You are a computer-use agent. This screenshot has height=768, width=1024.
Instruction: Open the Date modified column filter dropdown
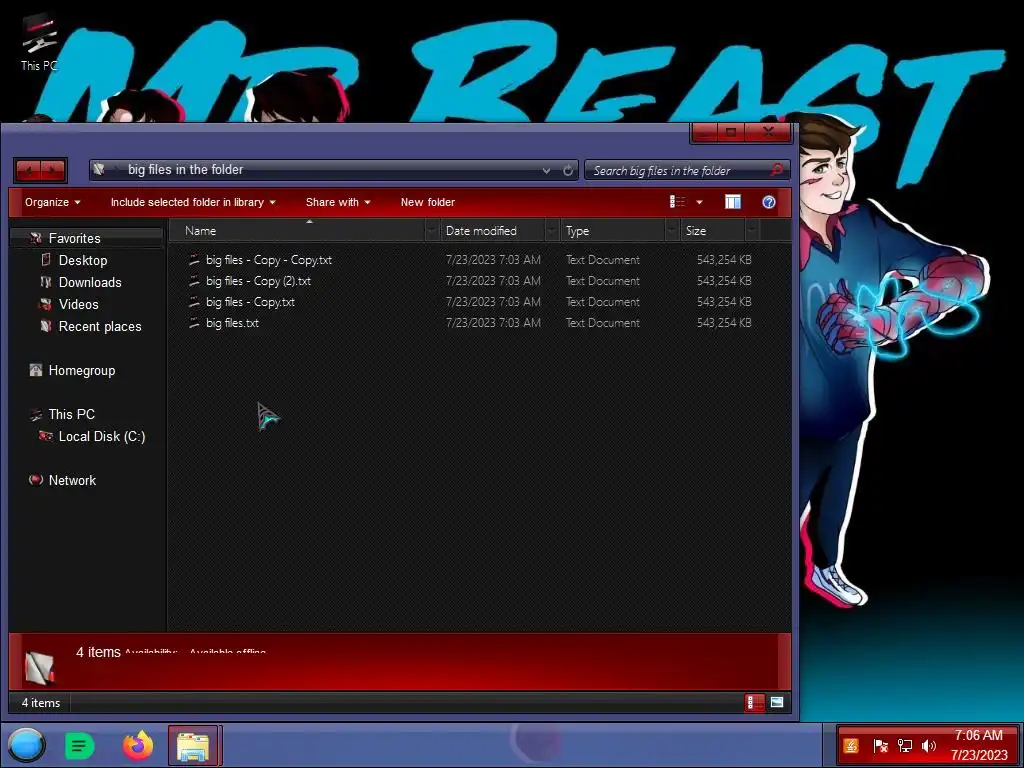coord(552,231)
